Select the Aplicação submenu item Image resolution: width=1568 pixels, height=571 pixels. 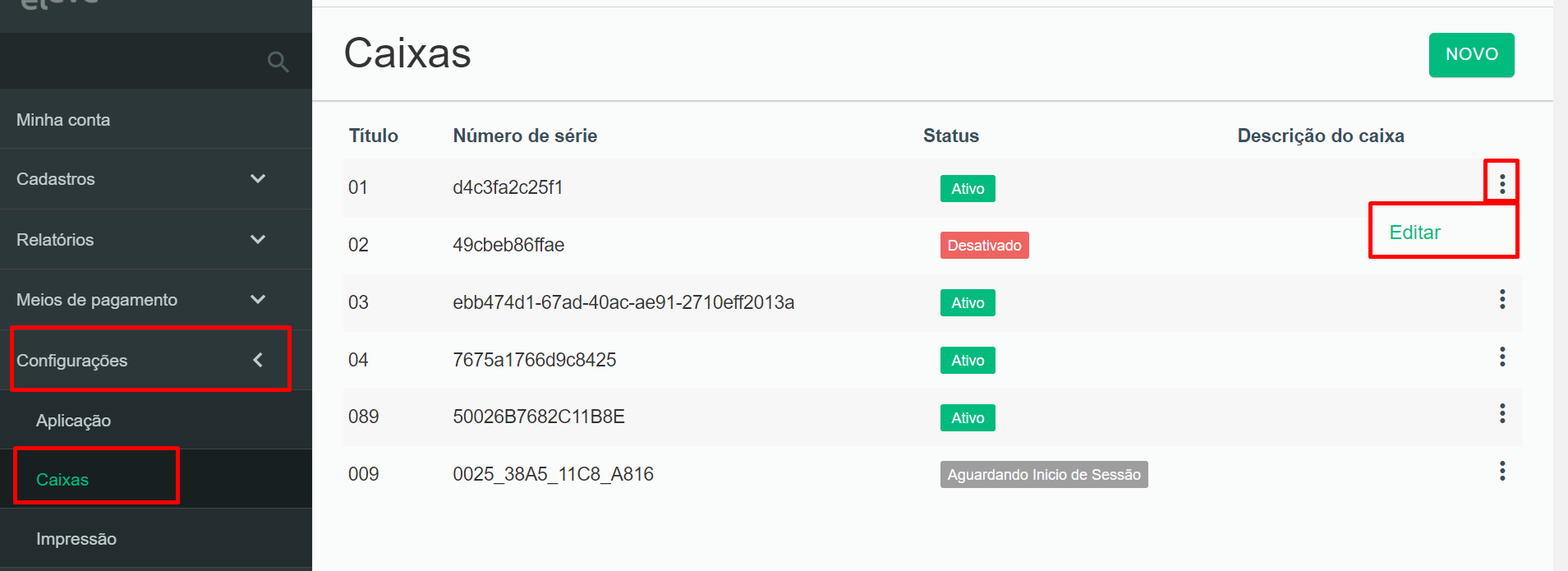73,421
